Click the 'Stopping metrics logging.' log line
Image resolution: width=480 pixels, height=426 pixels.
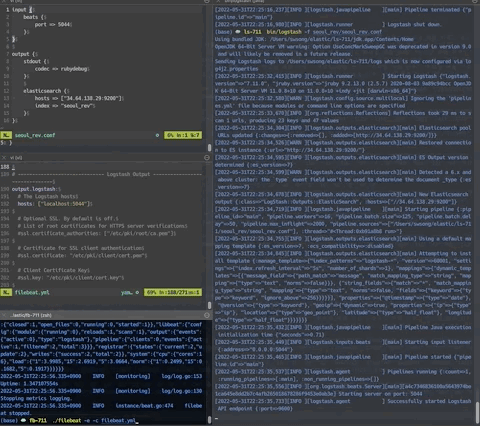36,398
